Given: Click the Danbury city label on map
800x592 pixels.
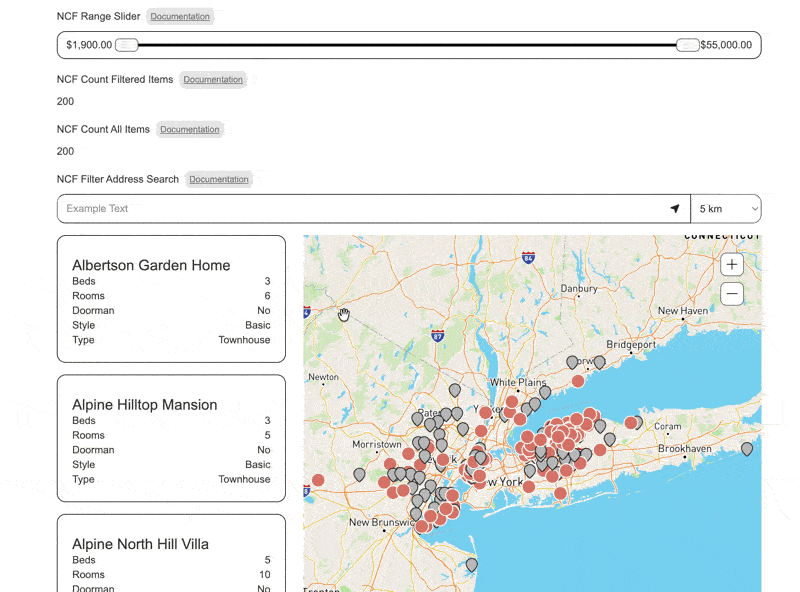Looking at the screenshot, I should 579,288.
